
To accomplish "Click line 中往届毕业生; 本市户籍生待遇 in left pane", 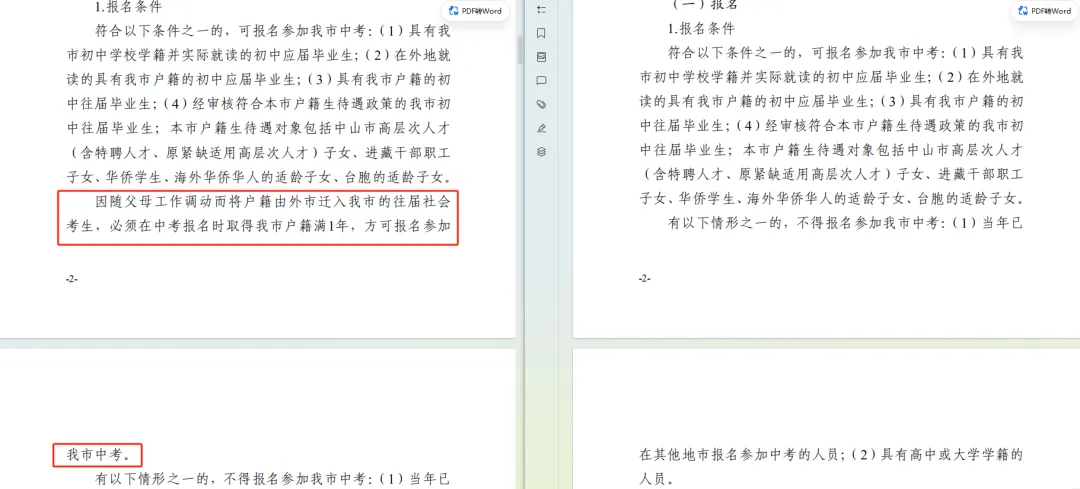I will 258,127.
